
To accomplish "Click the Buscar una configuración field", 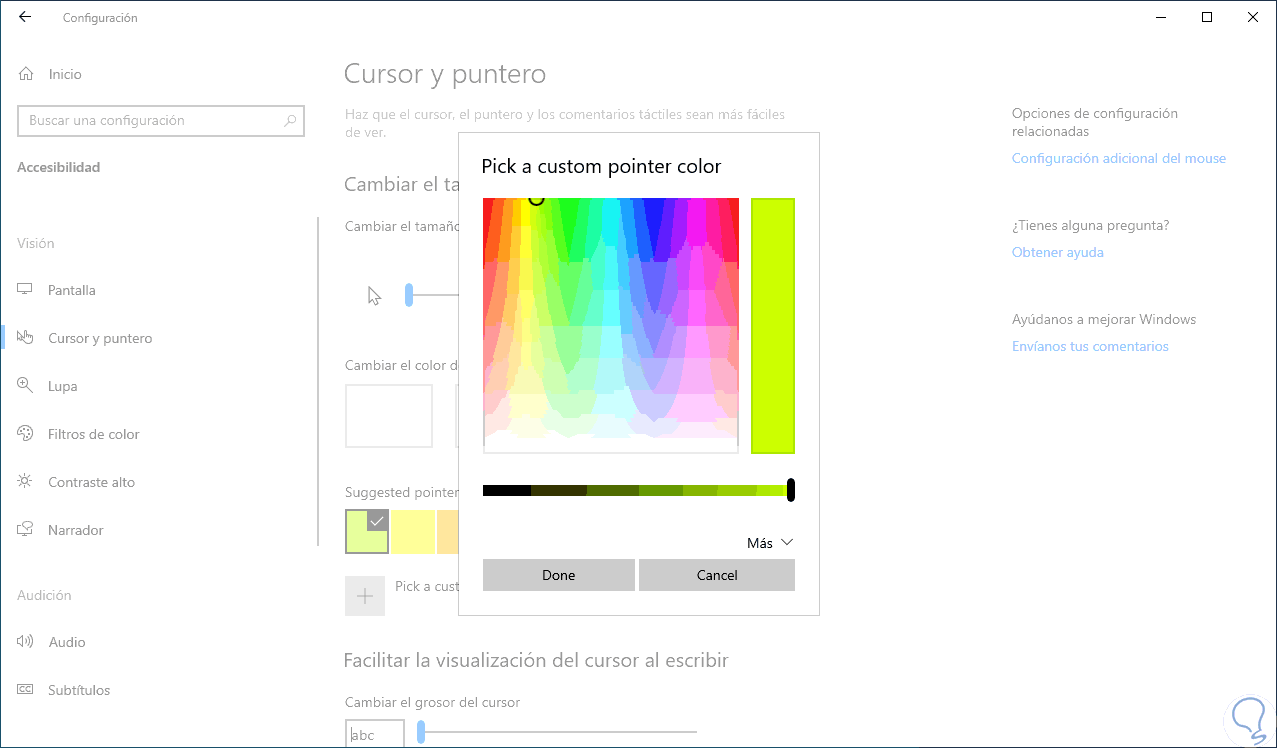I will click(150, 121).
